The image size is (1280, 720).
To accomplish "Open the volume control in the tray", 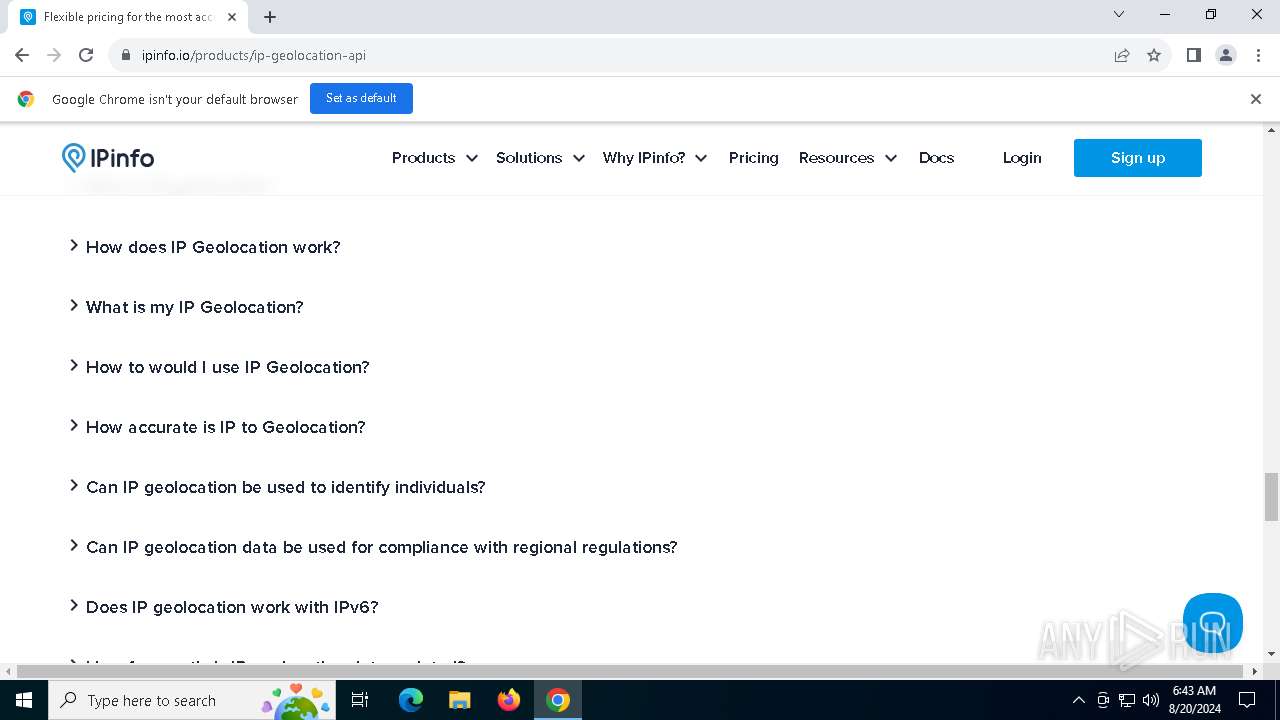I will (1151, 700).
